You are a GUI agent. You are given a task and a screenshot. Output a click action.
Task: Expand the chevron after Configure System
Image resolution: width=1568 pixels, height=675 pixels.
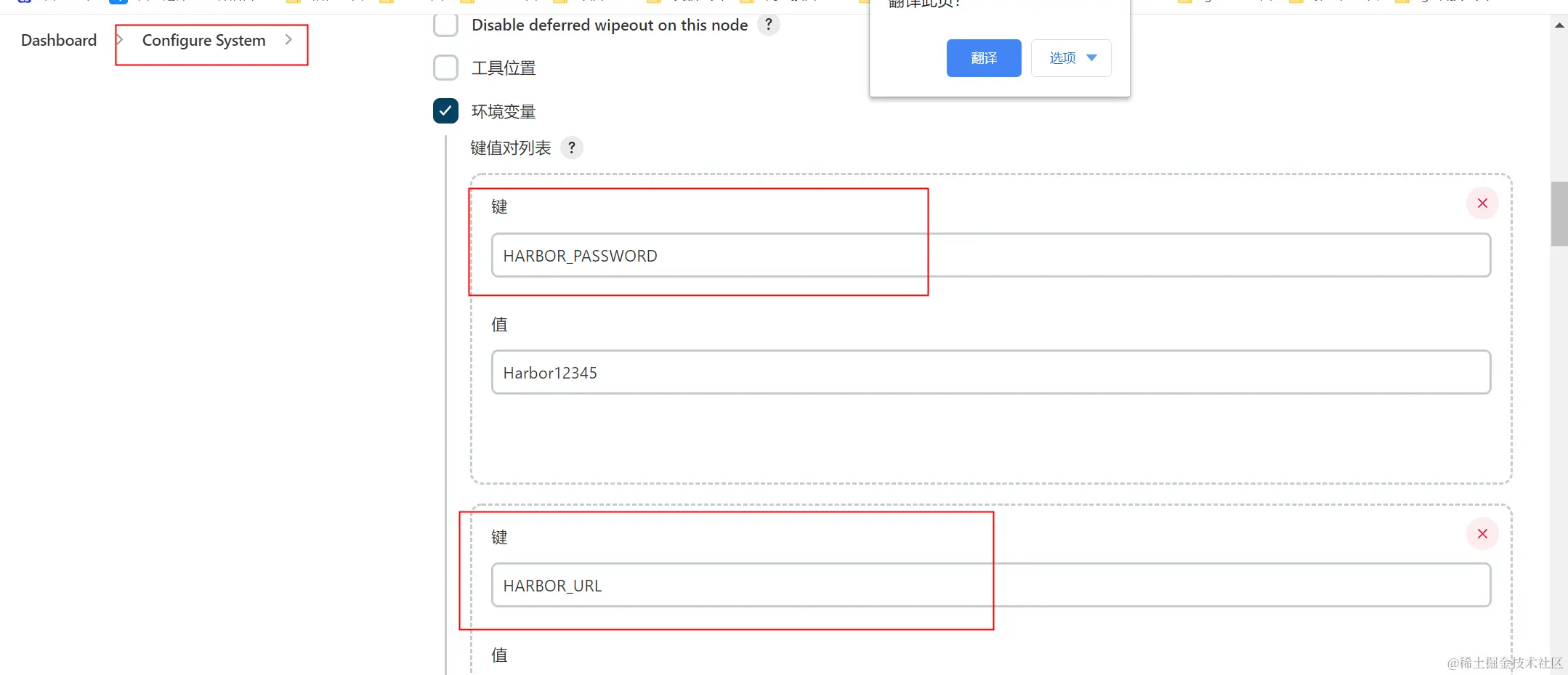pyautogui.click(x=288, y=40)
